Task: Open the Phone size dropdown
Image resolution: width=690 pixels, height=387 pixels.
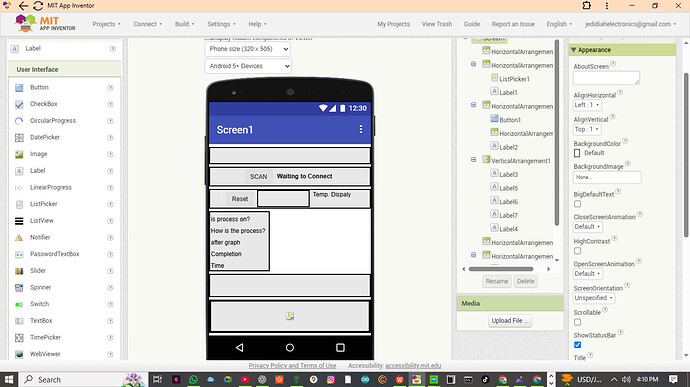Action: (248, 49)
